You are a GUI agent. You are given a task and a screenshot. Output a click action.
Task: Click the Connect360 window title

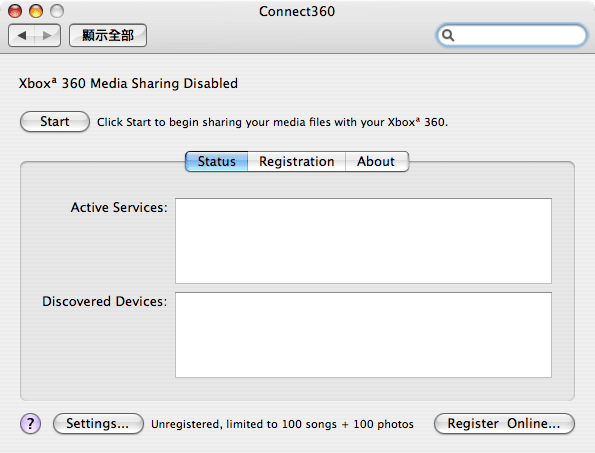[x=297, y=11]
